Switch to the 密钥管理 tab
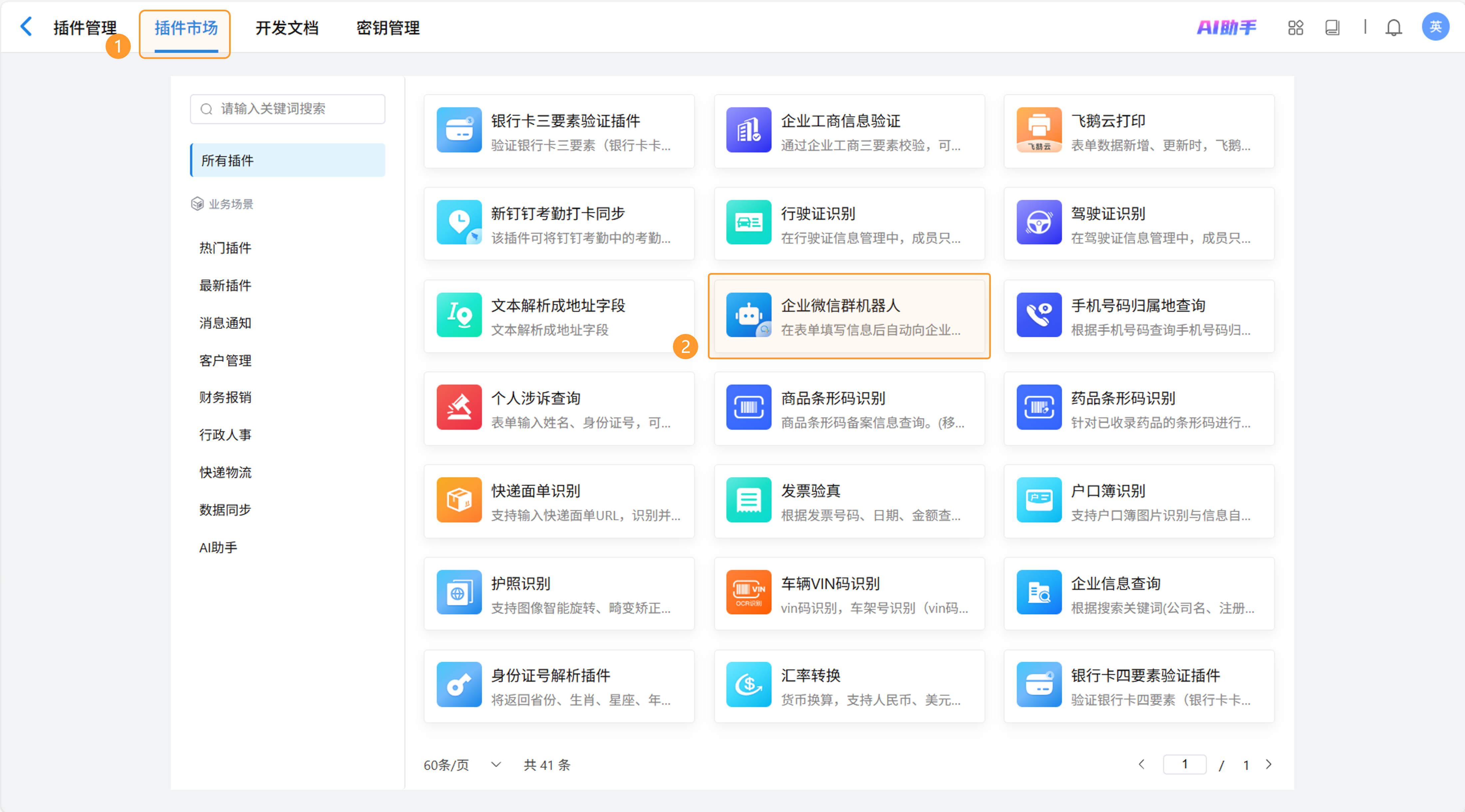This screenshot has height=812, width=1465. (388, 28)
